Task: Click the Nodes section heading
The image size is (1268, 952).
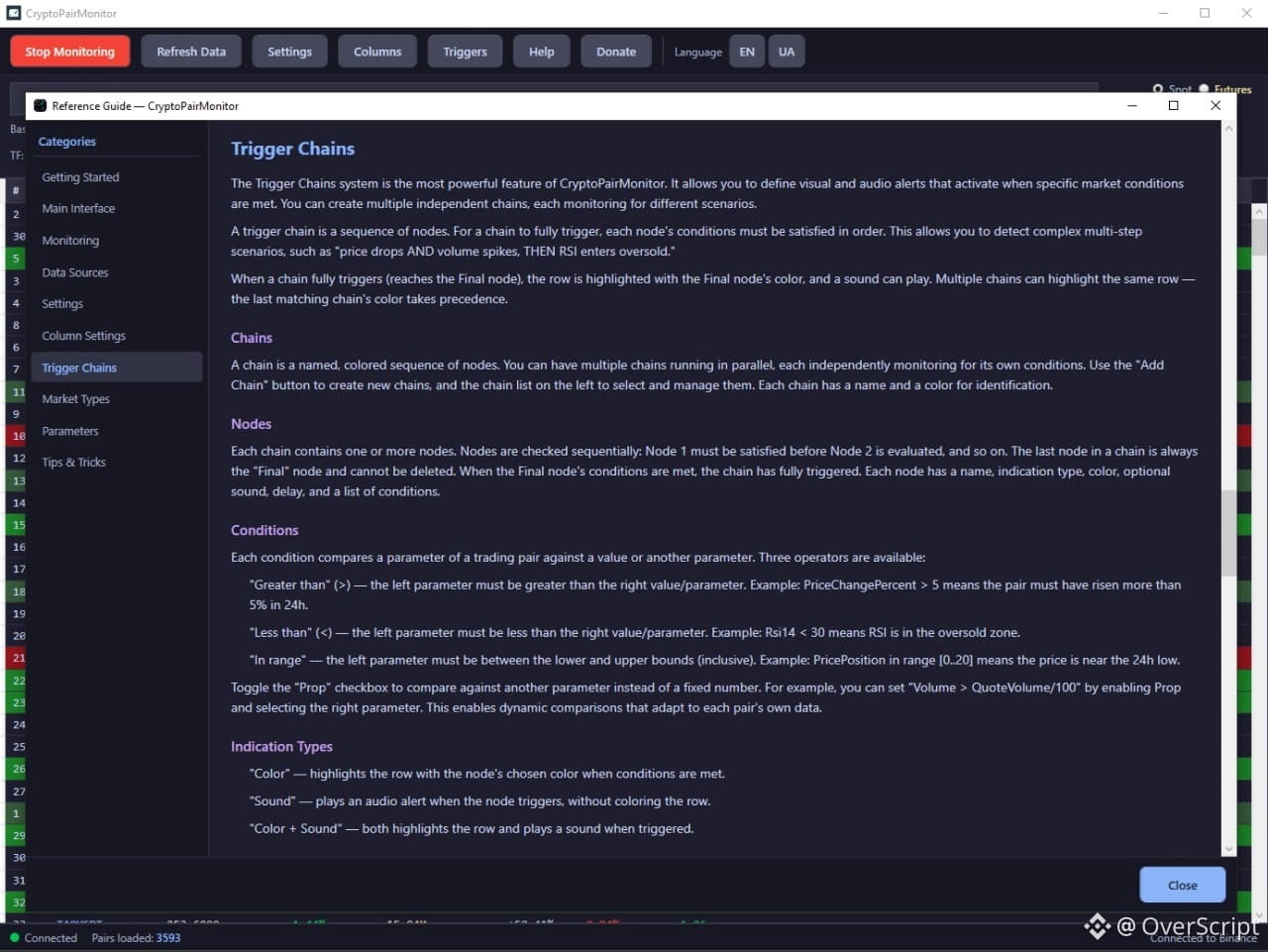Action: pos(251,424)
